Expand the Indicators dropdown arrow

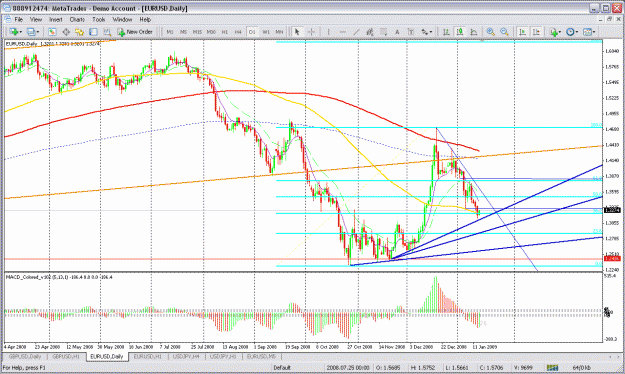(x=560, y=32)
